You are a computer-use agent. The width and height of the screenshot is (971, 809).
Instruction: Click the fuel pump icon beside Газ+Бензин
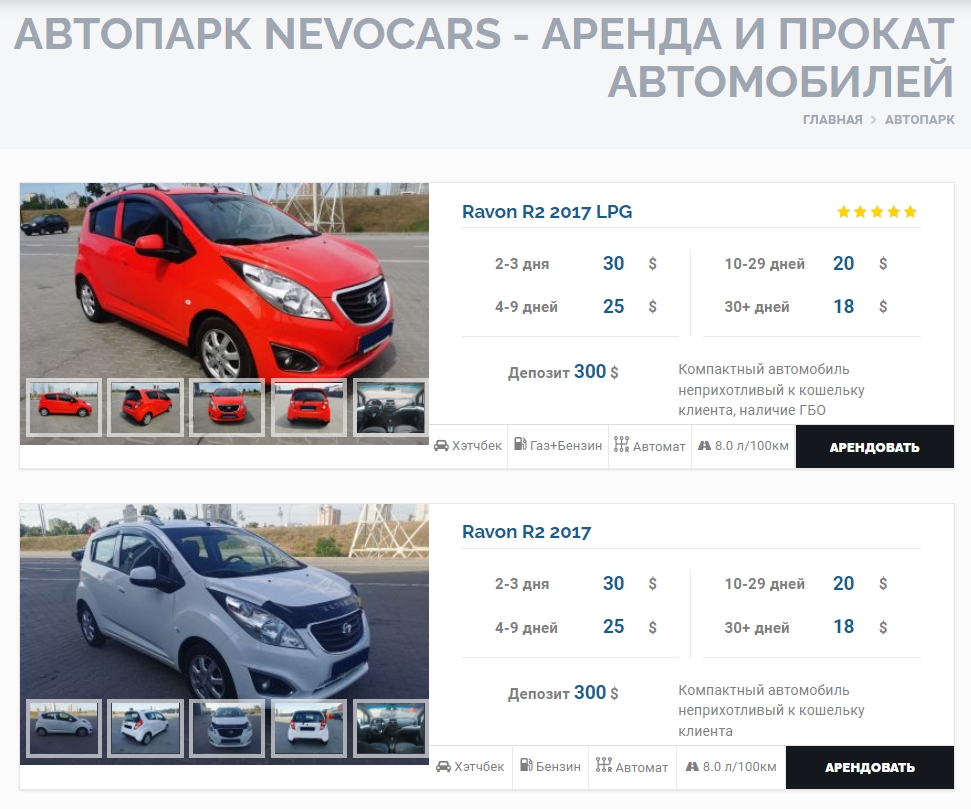[520, 445]
